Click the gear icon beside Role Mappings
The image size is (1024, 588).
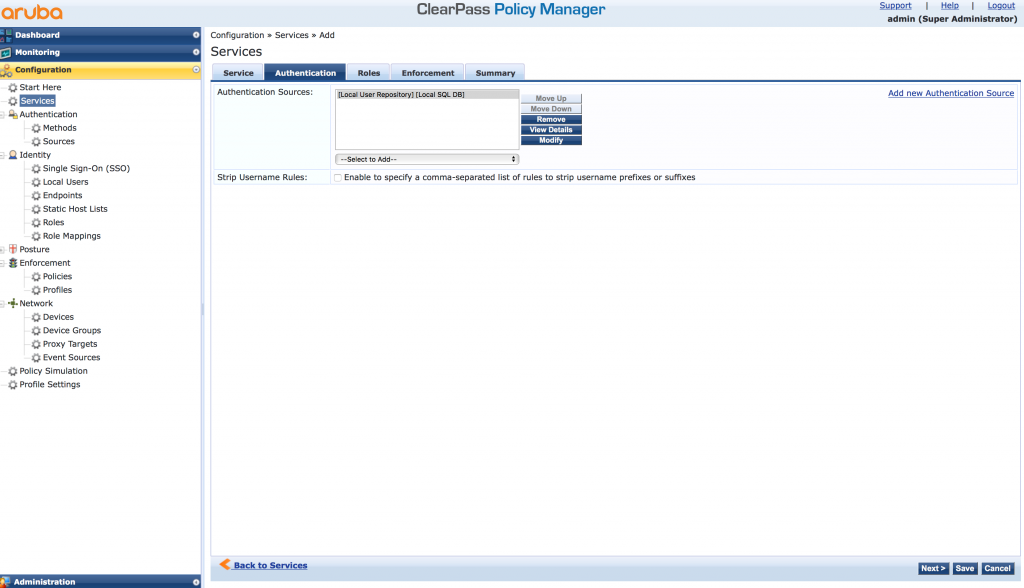coord(36,236)
